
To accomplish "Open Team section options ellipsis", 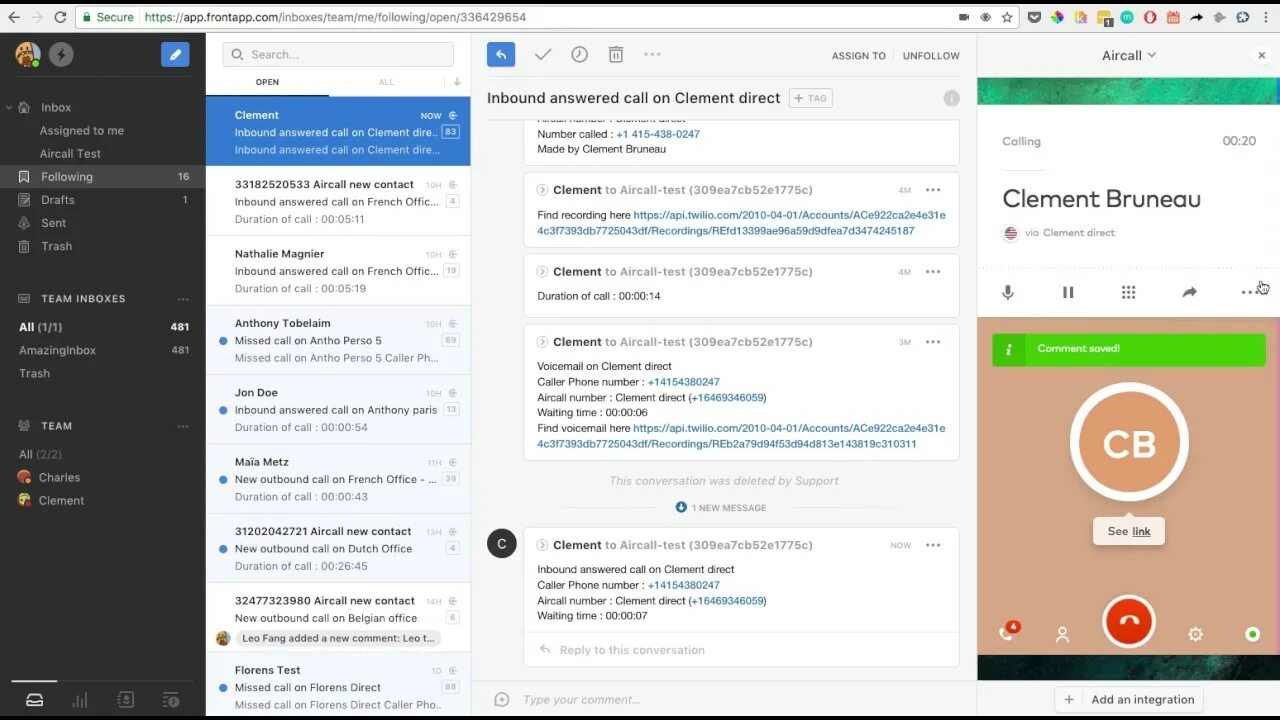I will point(183,426).
